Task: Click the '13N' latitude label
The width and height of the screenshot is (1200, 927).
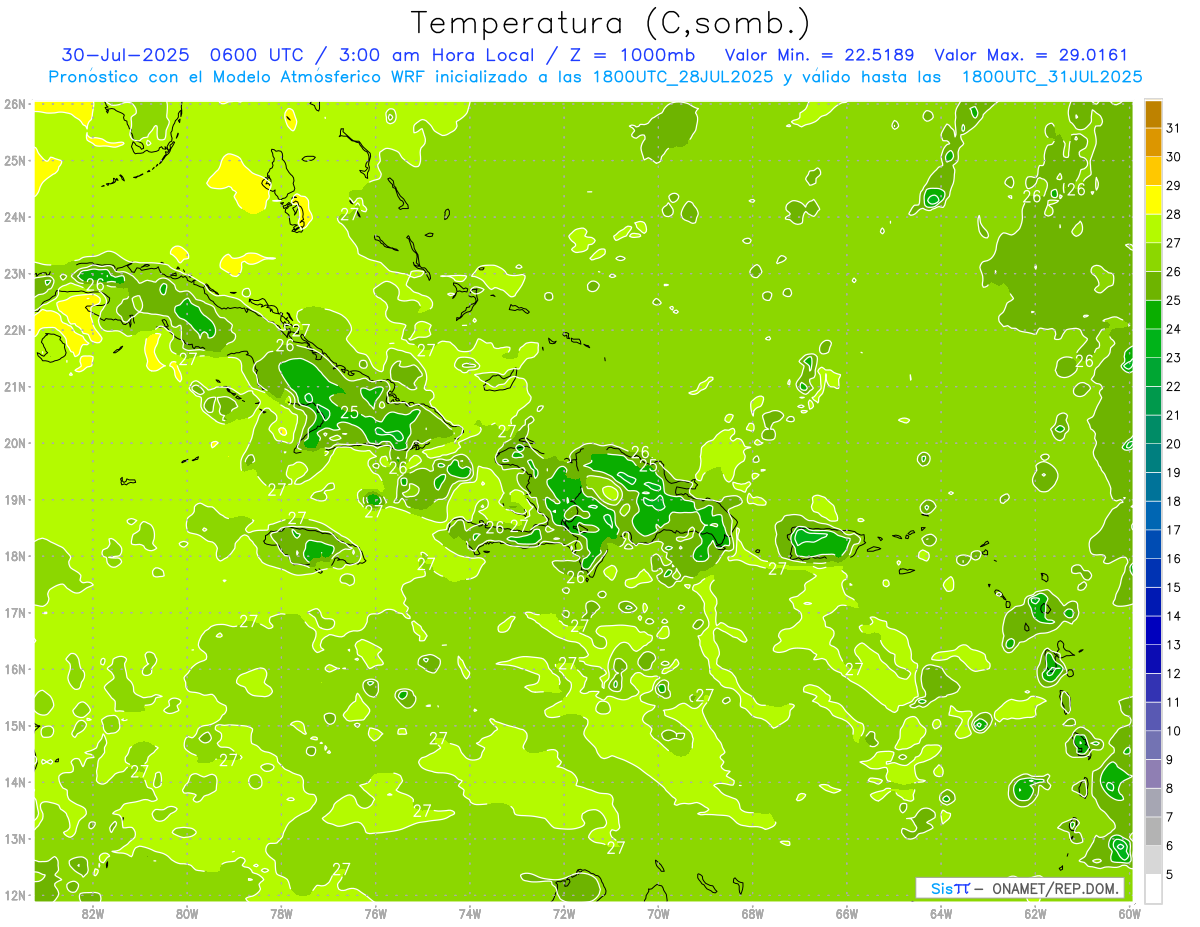Action: (15, 838)
